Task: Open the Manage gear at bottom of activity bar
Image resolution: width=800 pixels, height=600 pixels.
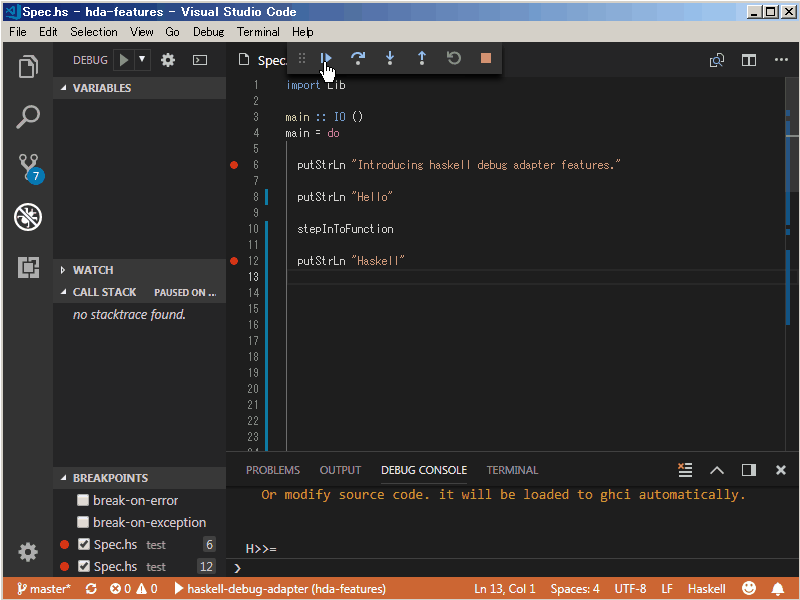Action: 28,552
